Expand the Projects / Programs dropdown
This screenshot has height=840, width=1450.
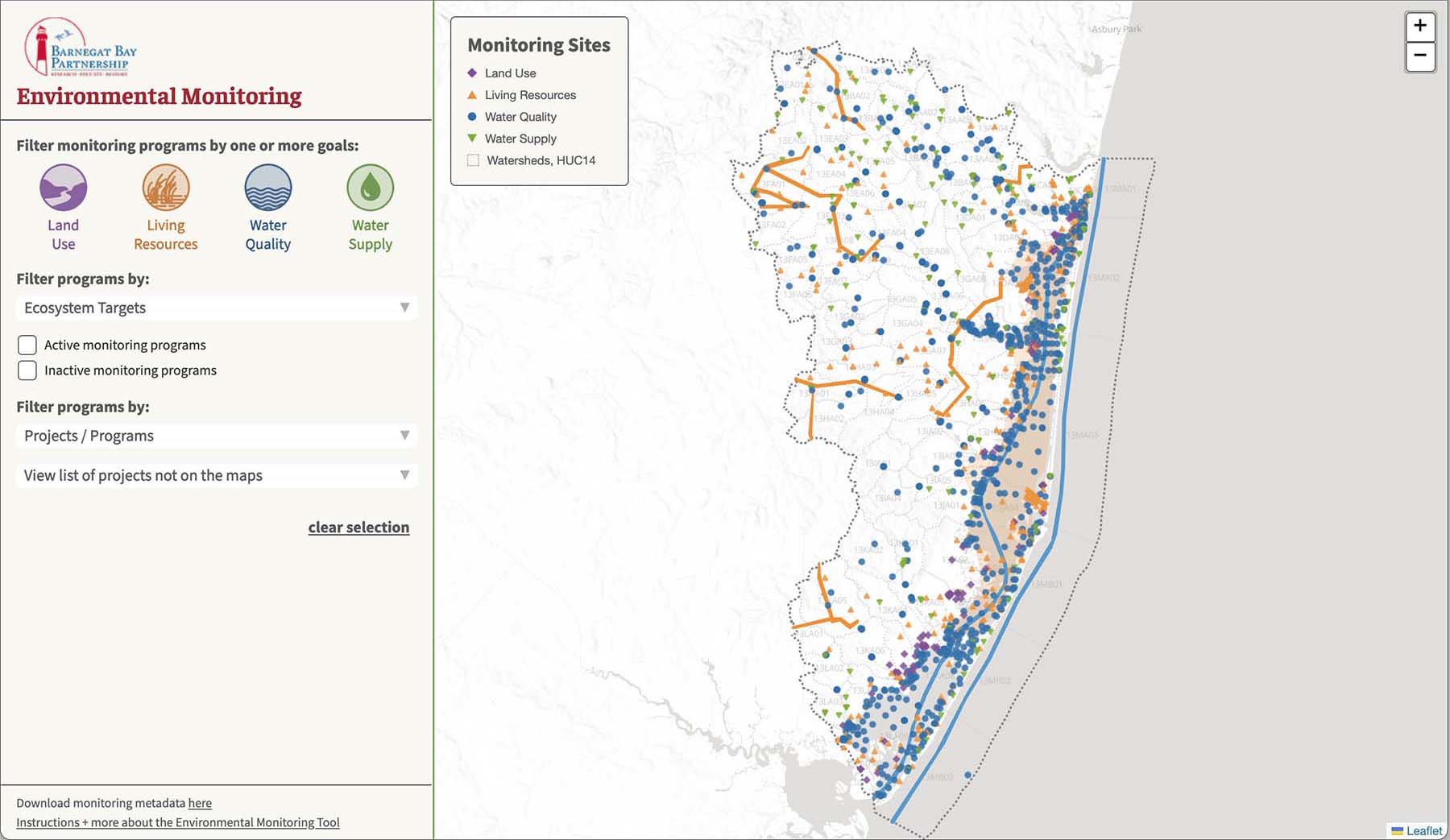click(x=216, y=436)
